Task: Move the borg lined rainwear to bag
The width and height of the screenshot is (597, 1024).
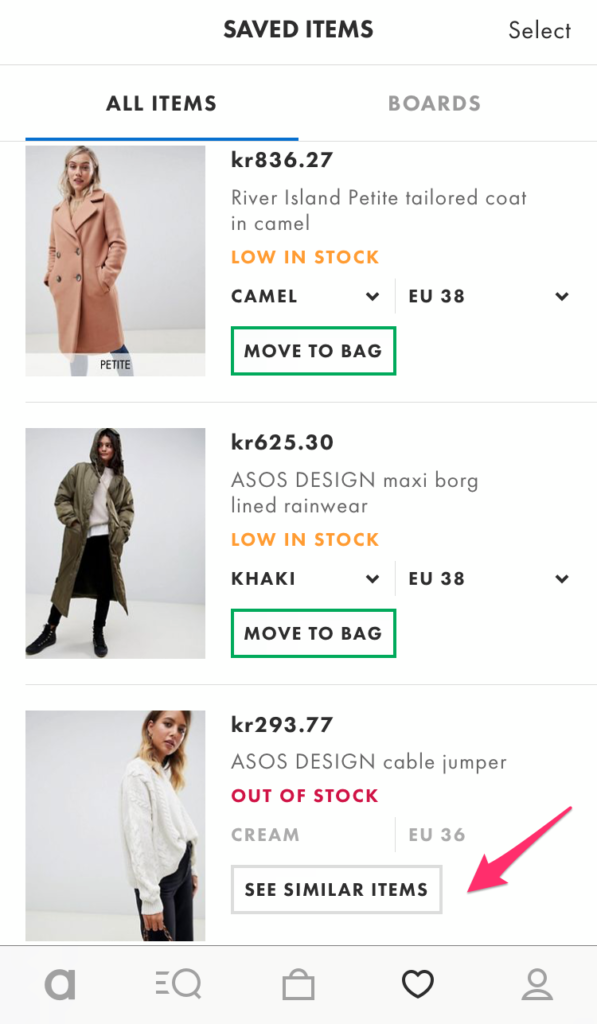Action: (313, 633)
